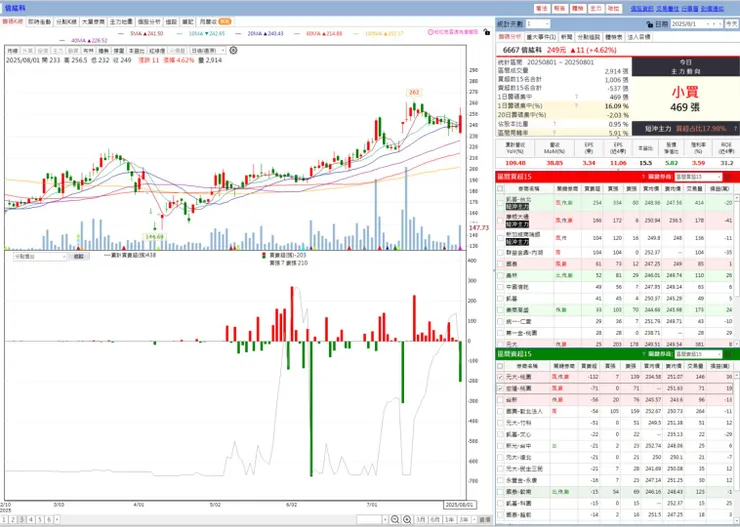Tick select-all checkbox in 賣超 table header
This screenshot has height=527, width=740.
point(500,366)
